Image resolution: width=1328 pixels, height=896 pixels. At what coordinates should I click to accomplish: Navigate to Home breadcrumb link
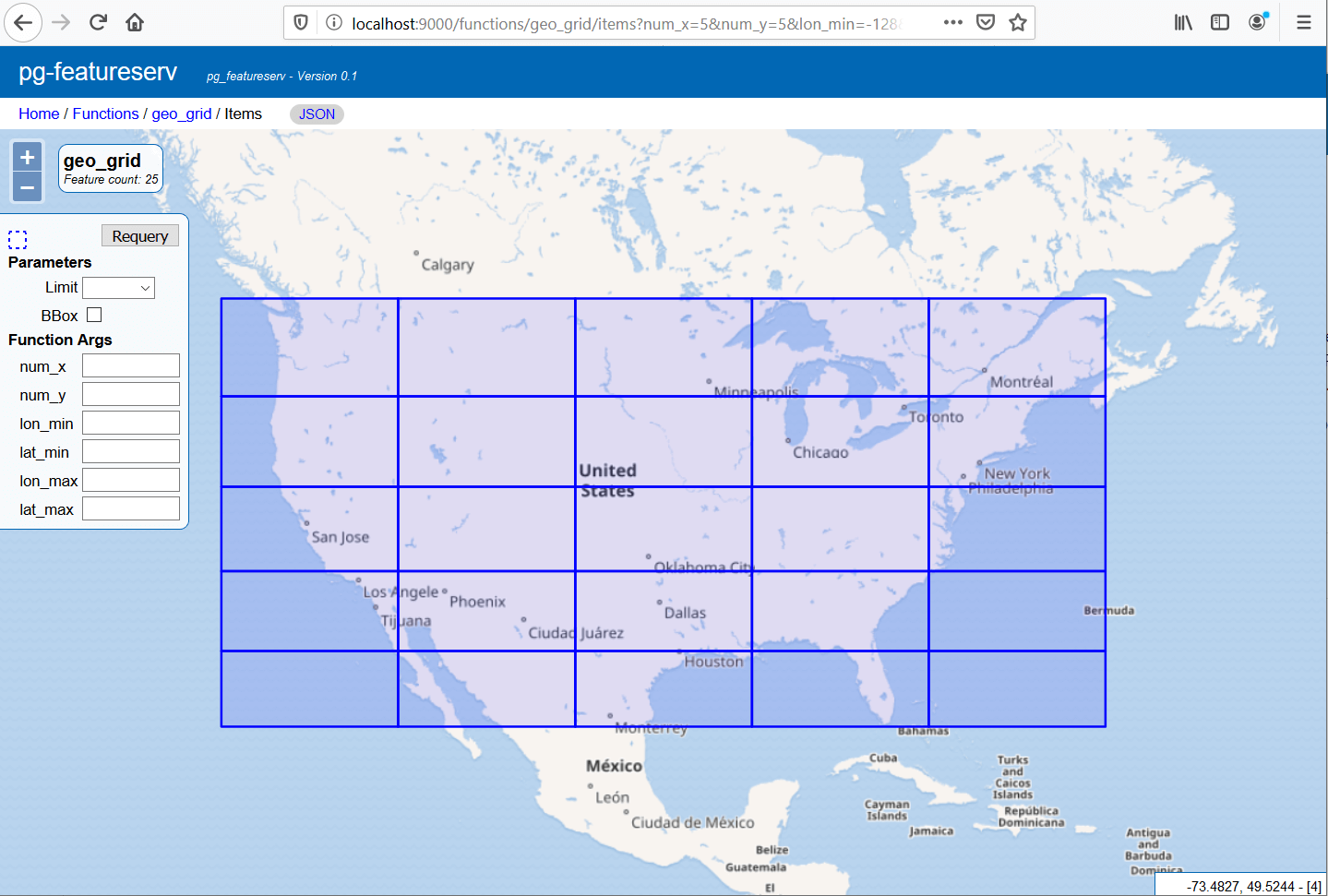tap(39, 114)
